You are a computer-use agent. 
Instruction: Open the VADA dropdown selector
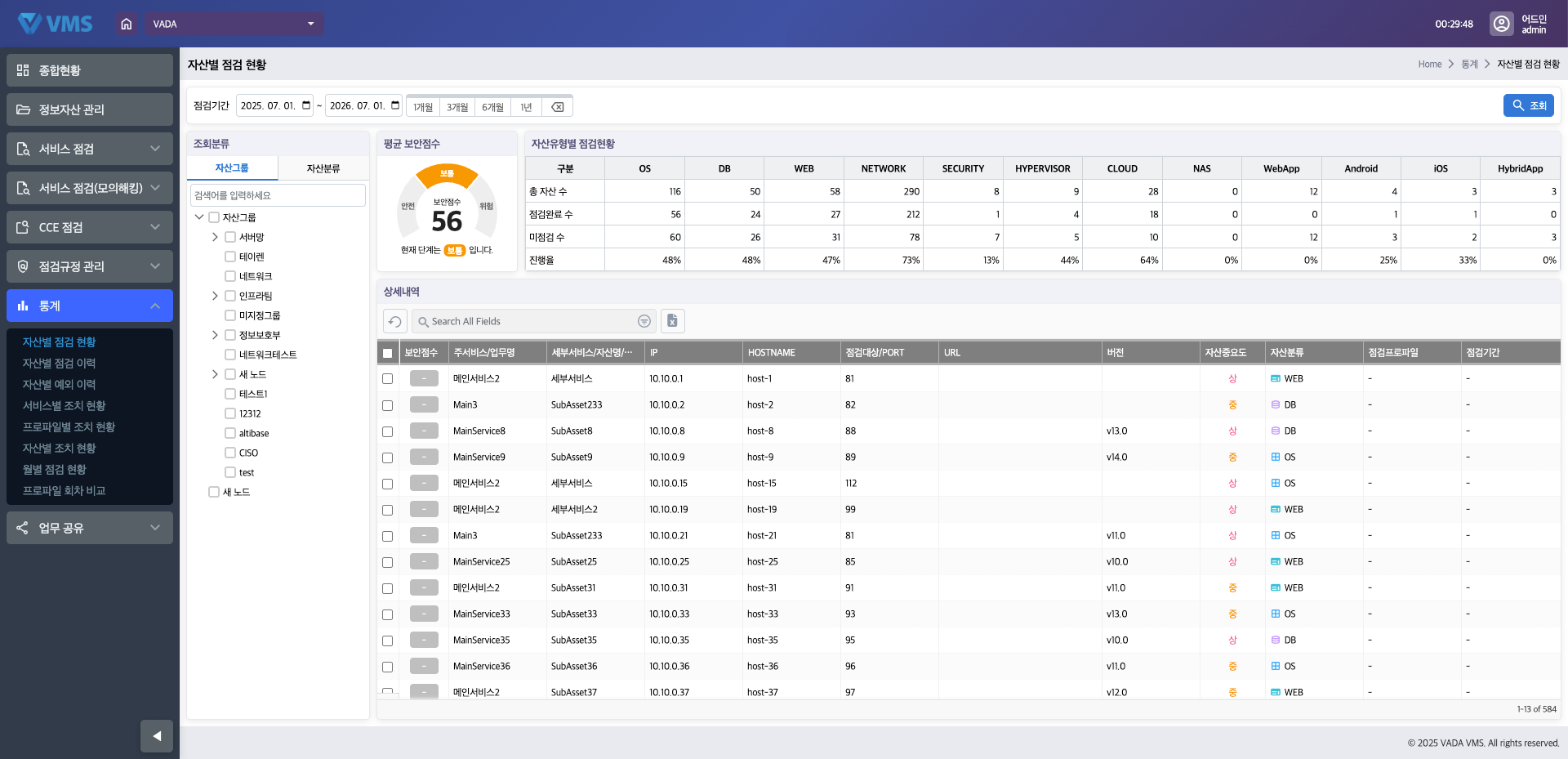click(234, 24)
